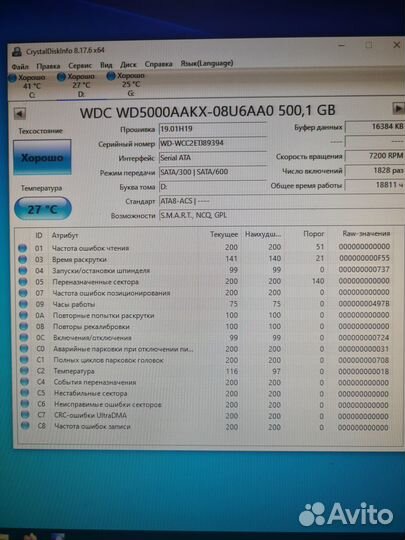The image size is (405, 540).
Task: Select row Частота ошибок чтения
Action: (205, 247)
